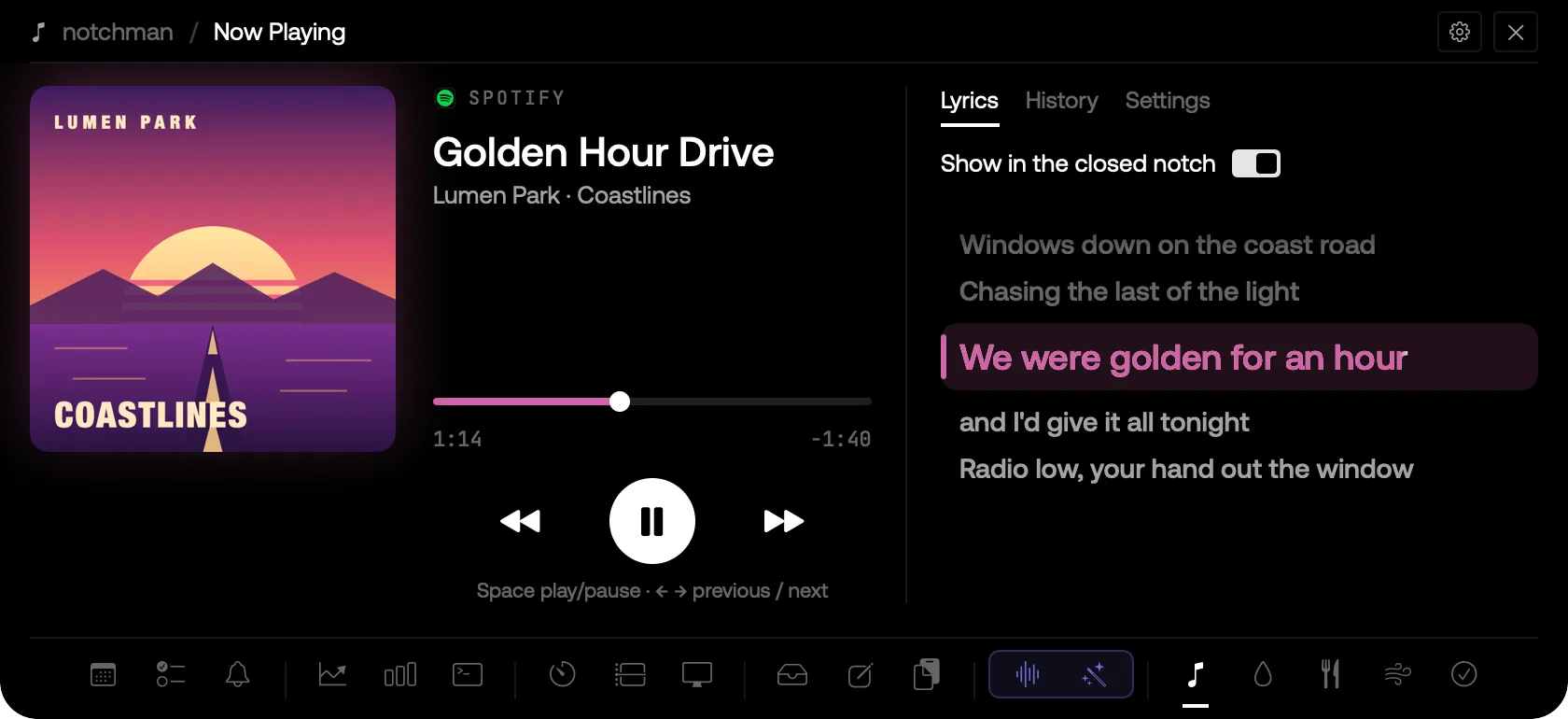Viewport: 1568px width, 719px height.
Task: Open the compose note icon
Action: coord(860,674)
